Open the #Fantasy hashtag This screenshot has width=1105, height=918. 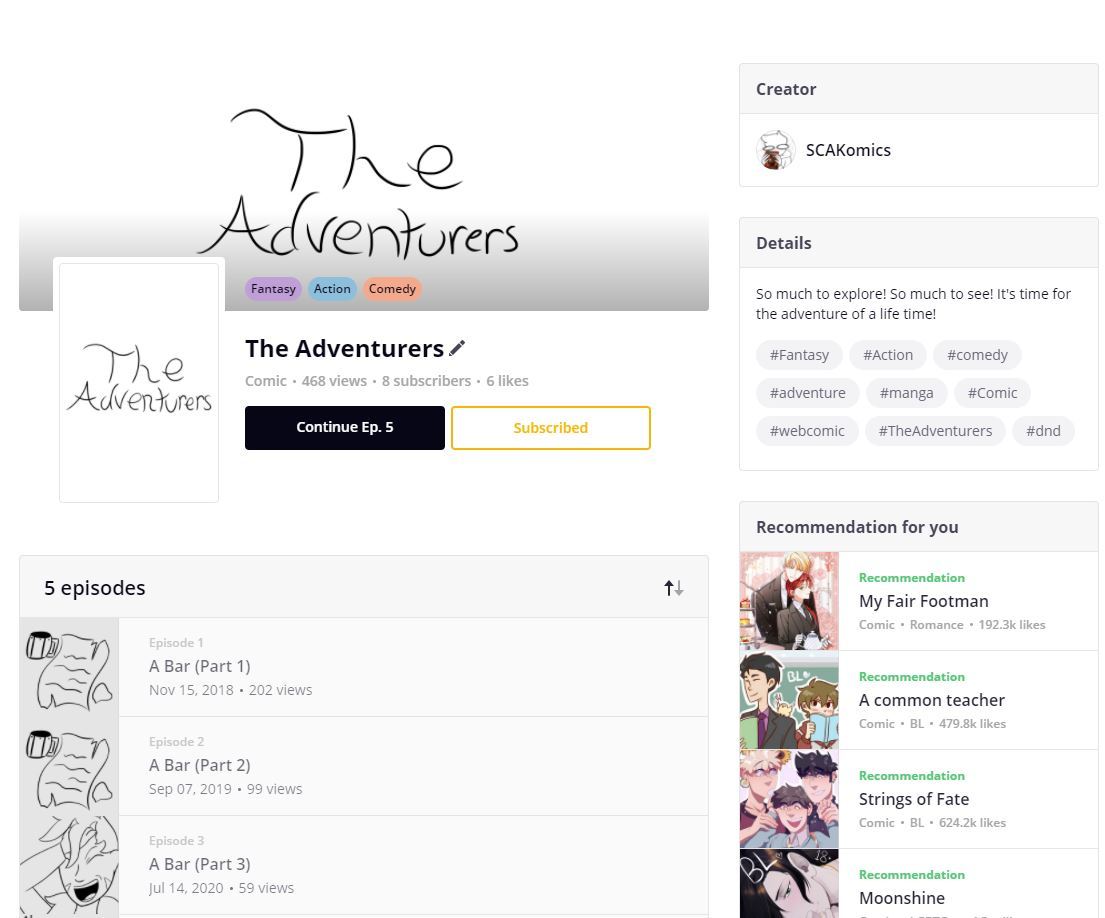[x=799, y=355]
